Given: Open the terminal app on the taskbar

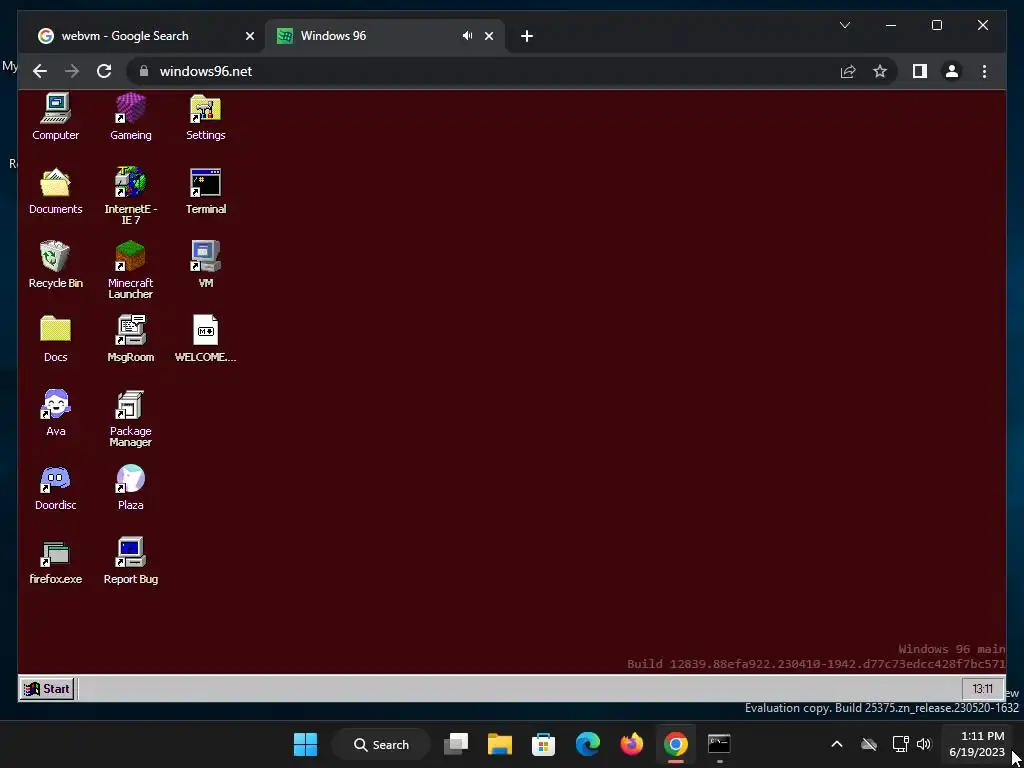Looking at the screenshot, I should coord(719,744).
